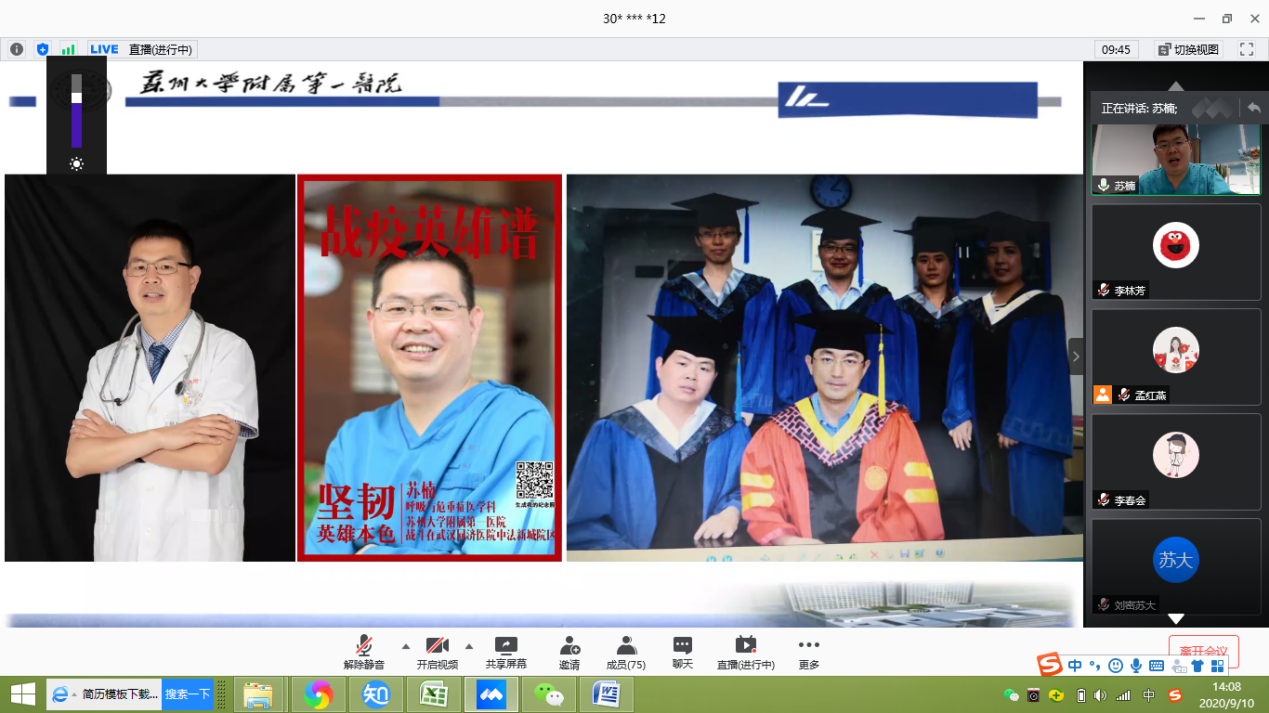Enter full screen mode via top-right icon
Viewport: 1269px width, 713px height.
tap(1246, 49)
